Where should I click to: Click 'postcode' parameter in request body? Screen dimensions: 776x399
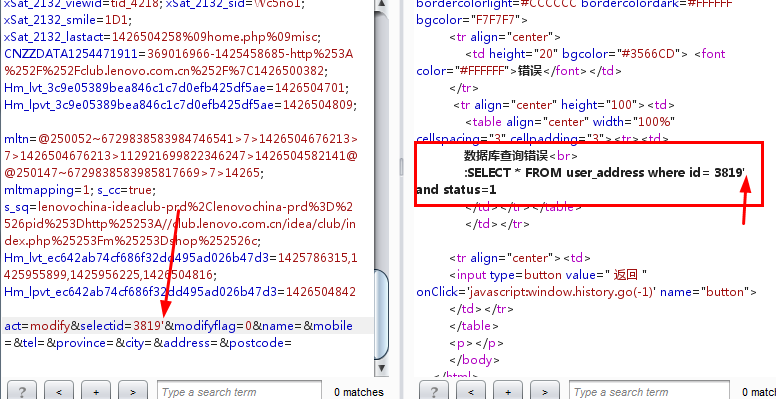[256, 343]
